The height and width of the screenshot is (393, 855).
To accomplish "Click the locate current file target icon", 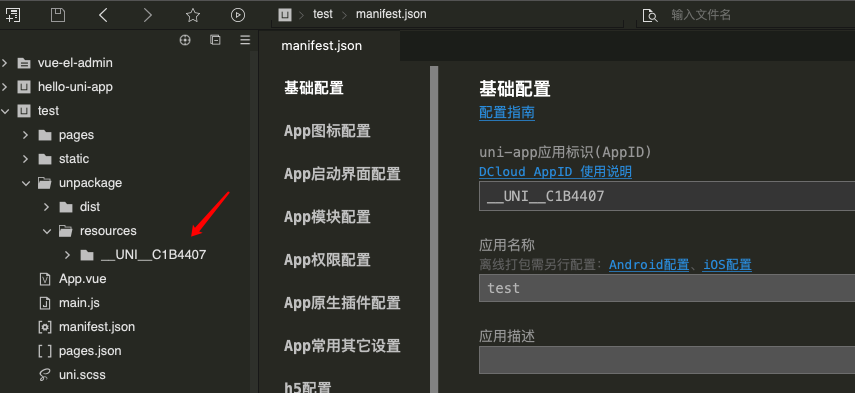I will tap(185, 40).
